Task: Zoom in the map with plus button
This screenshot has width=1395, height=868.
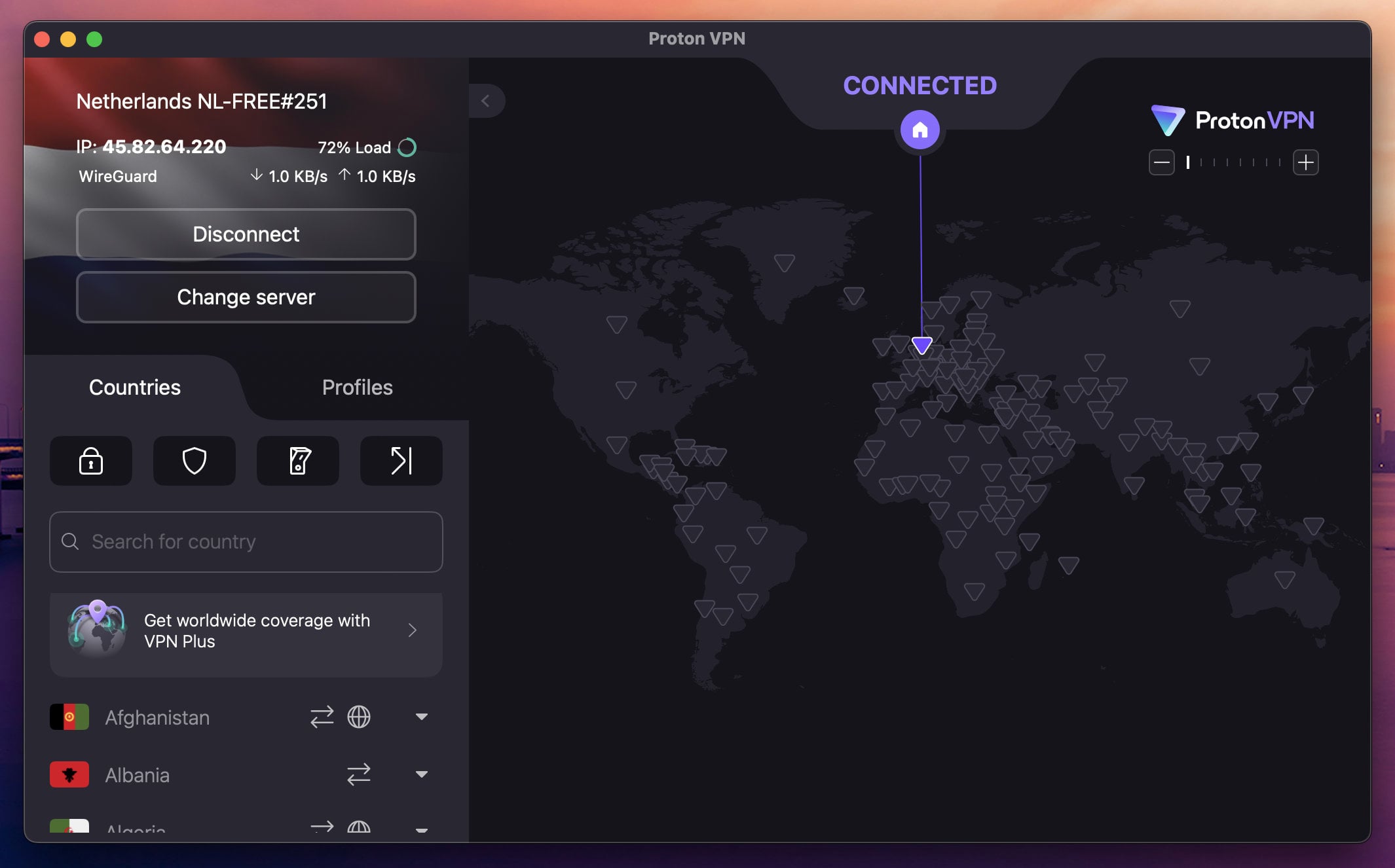Action: pyautogui.click(x=1306, y=162)
